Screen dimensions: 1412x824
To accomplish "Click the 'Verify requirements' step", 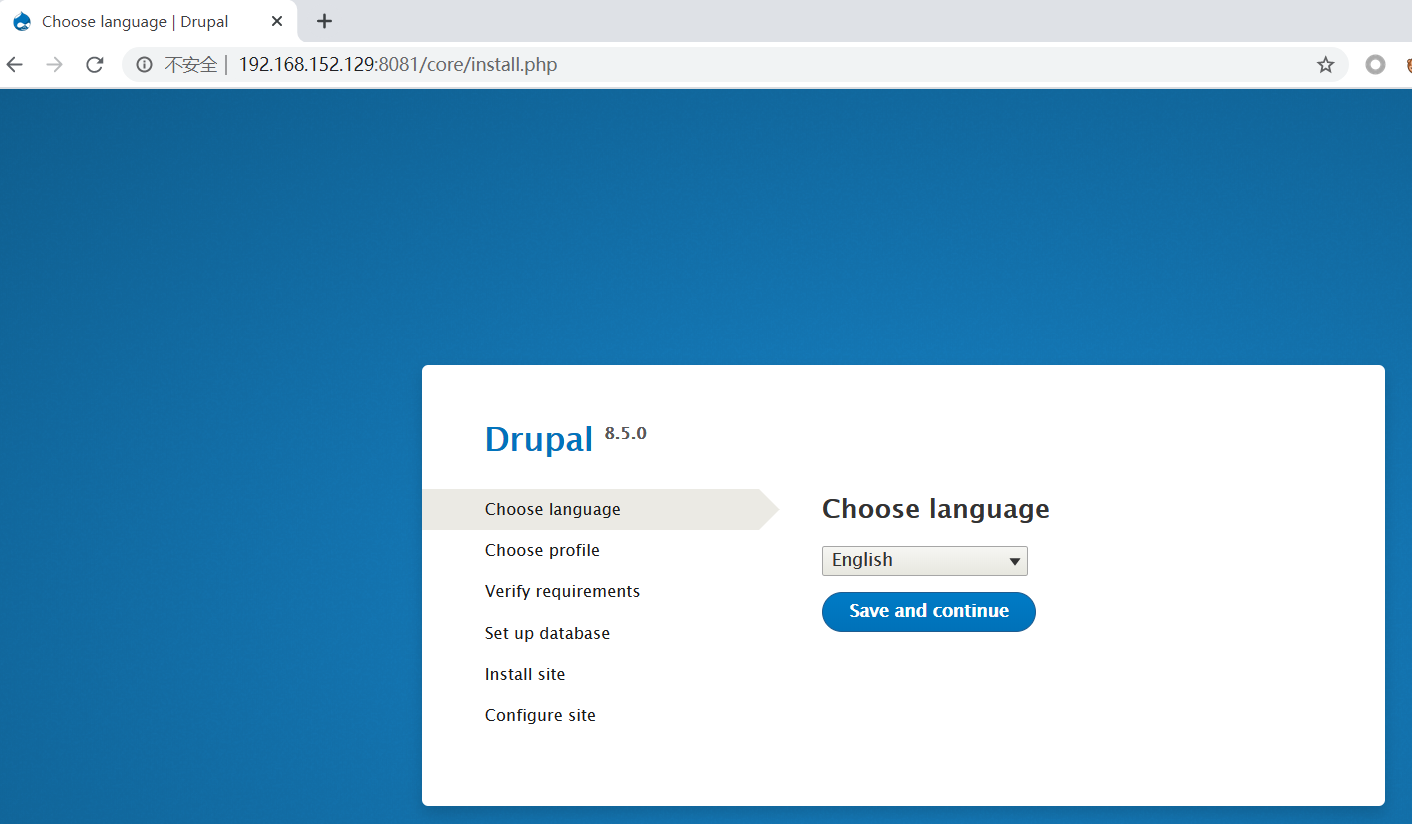I will tap(562, 591).
